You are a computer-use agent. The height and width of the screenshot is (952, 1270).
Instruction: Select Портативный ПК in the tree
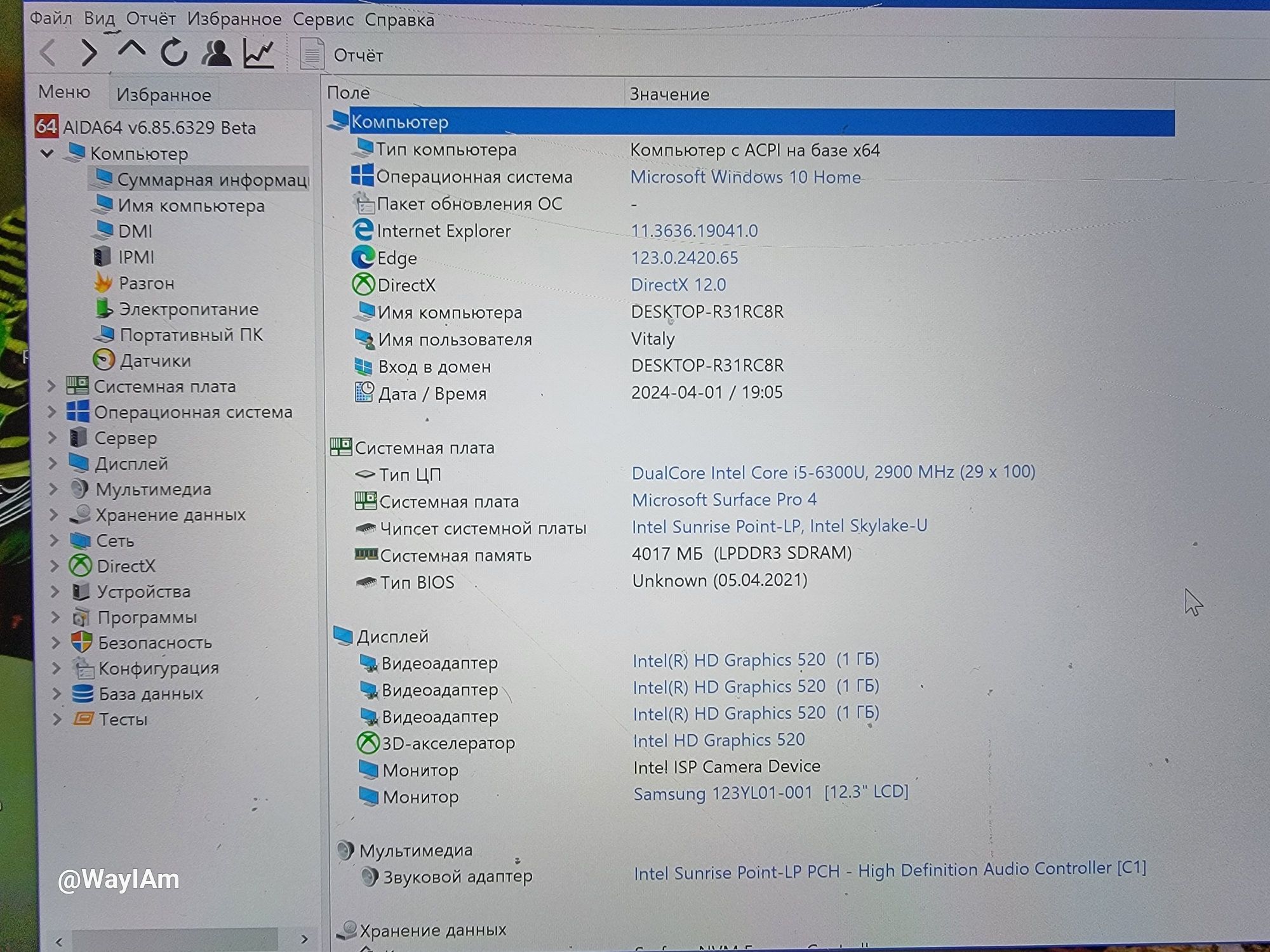[x=179, y=334]
